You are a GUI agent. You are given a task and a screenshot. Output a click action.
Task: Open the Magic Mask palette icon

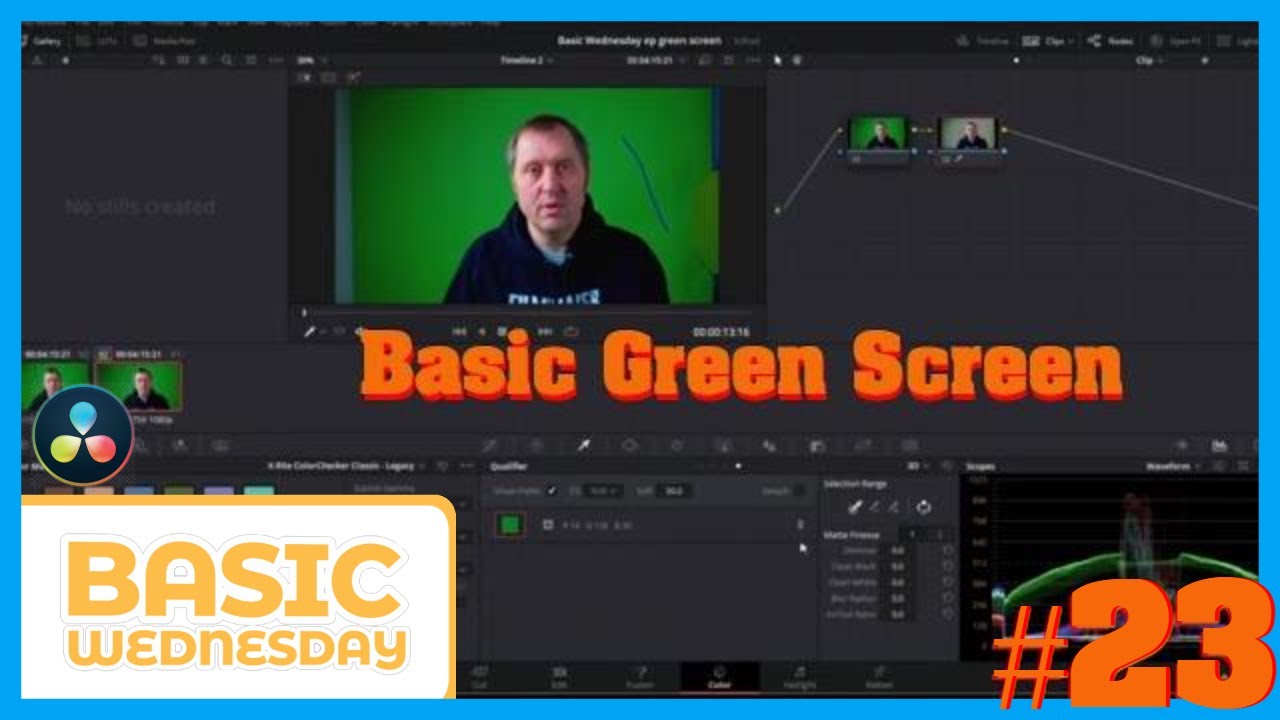(x=723, y=446)
